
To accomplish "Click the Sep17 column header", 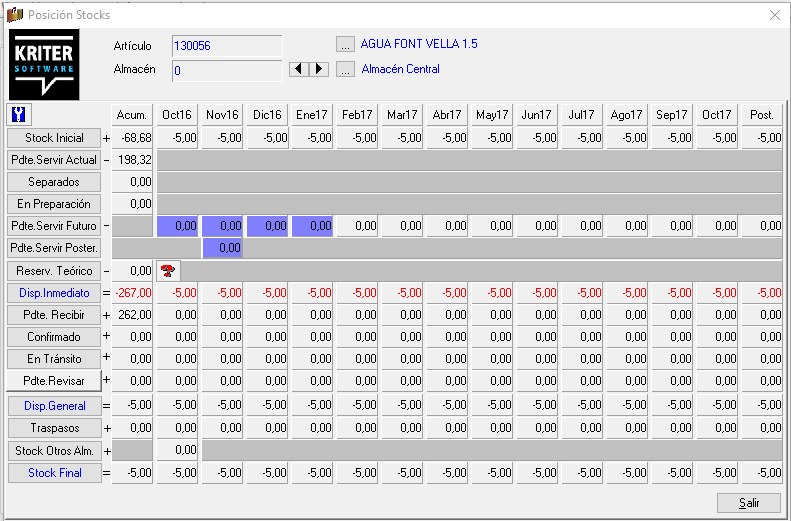I will point(671,115).
